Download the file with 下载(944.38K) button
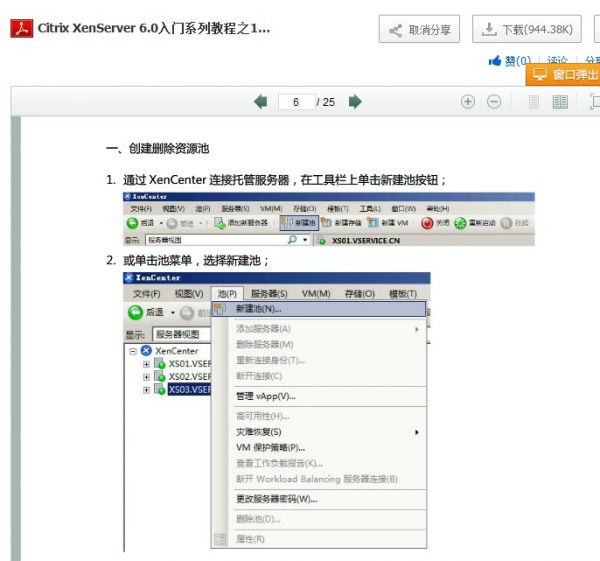 click(x=527, y=29)
